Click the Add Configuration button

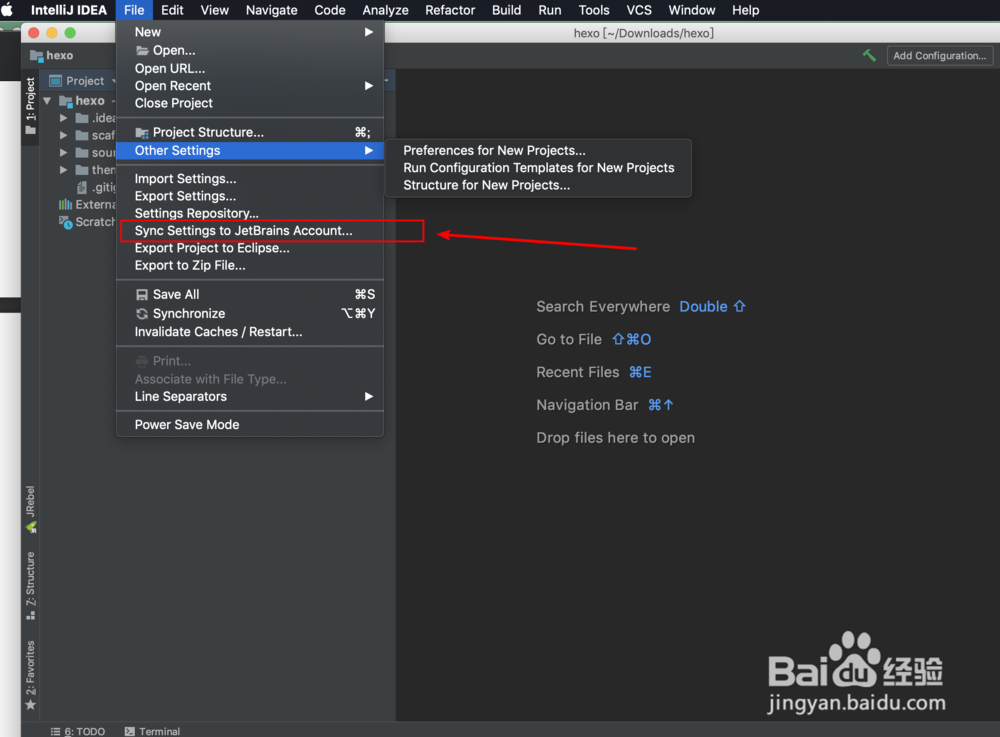coord(939,55)
